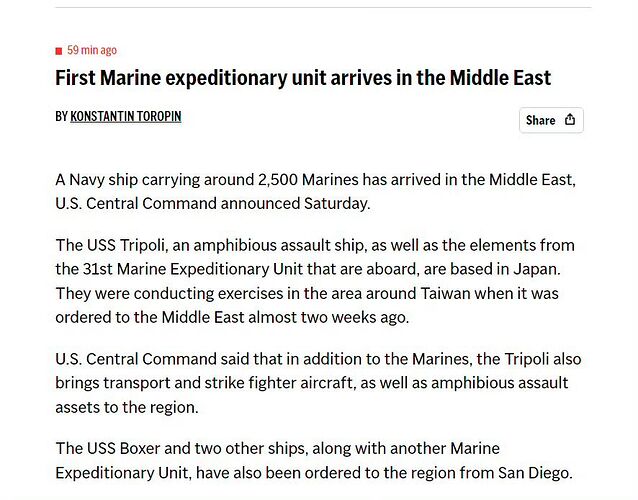Click the red square live indicator
The height and width of the screenshot is (500, 638).
click(59, 51)
